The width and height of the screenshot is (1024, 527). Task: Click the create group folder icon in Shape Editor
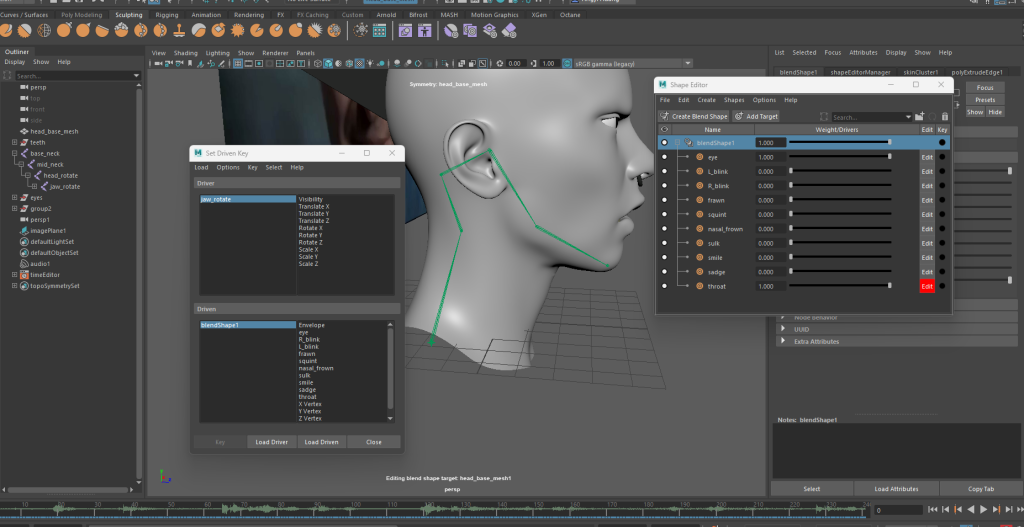click(x=920, y=117)
